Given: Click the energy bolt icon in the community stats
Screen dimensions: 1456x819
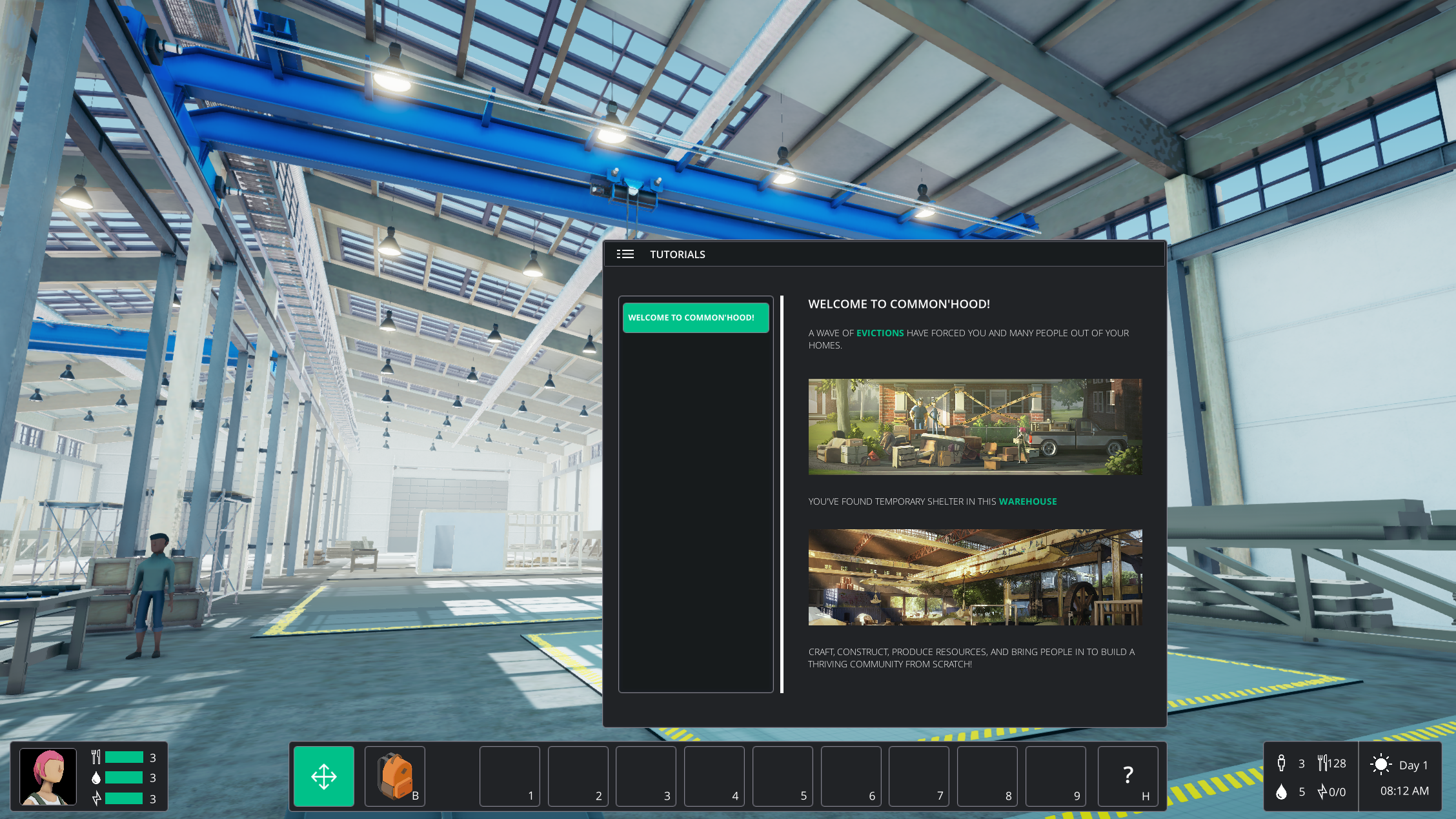Looking at the screenshot, I should (x=1322, y=792).
